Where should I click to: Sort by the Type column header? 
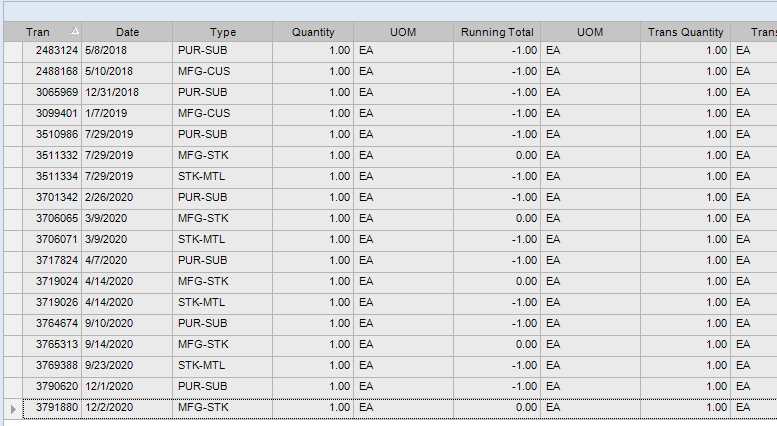pos(222,32)
